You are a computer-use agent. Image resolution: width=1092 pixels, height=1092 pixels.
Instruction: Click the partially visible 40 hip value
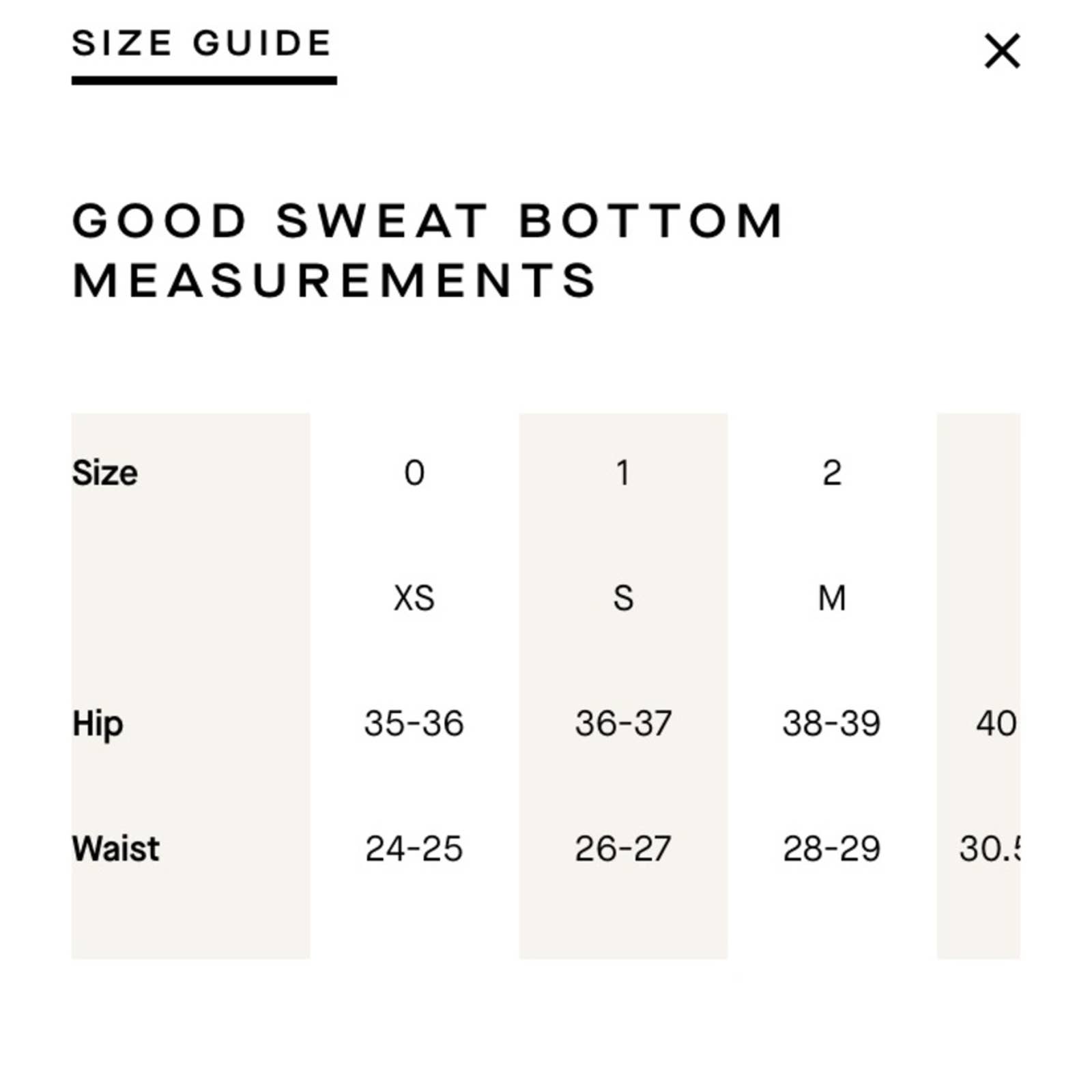pos(996,723)
